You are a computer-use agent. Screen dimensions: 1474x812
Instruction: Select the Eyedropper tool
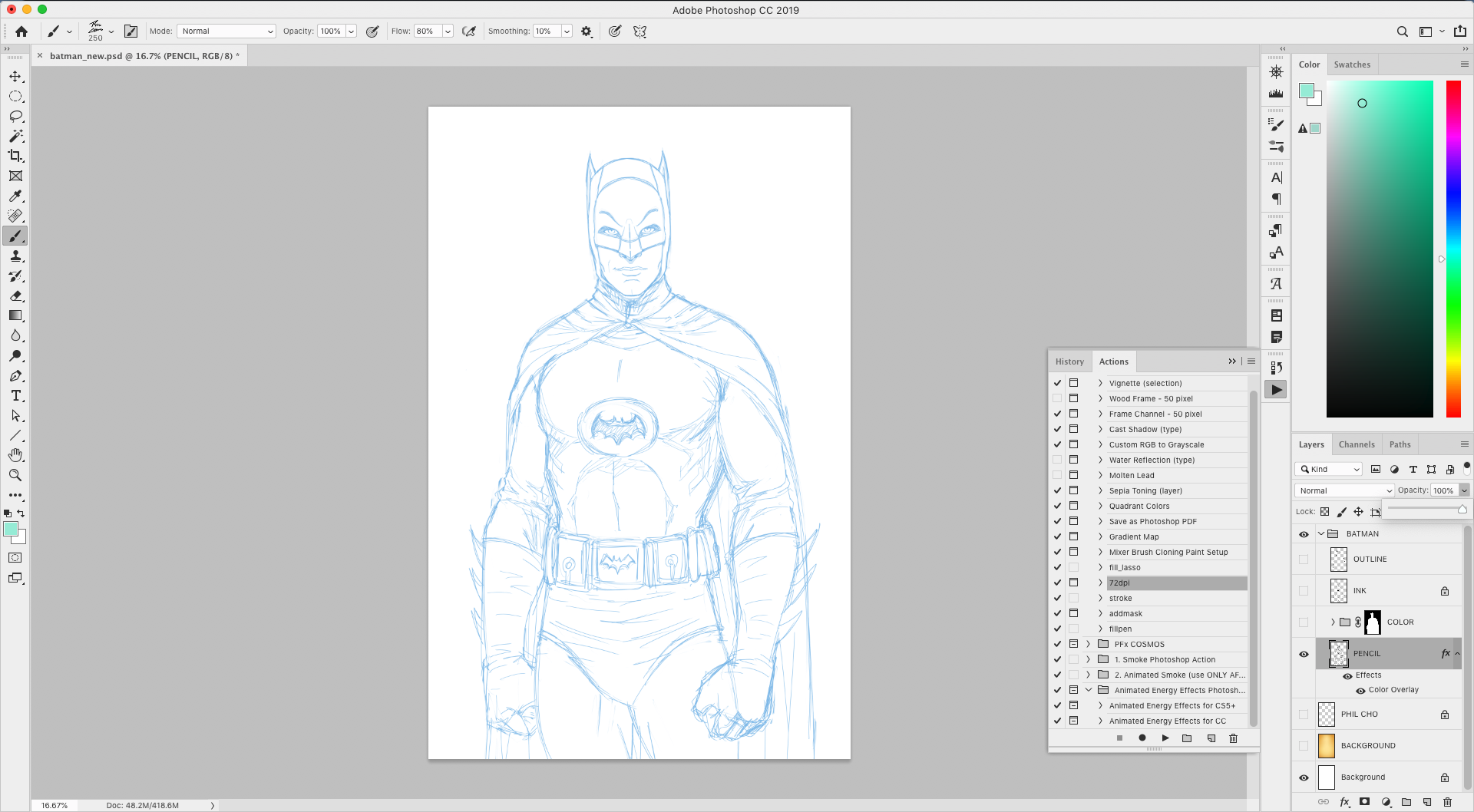click(15, 196)
